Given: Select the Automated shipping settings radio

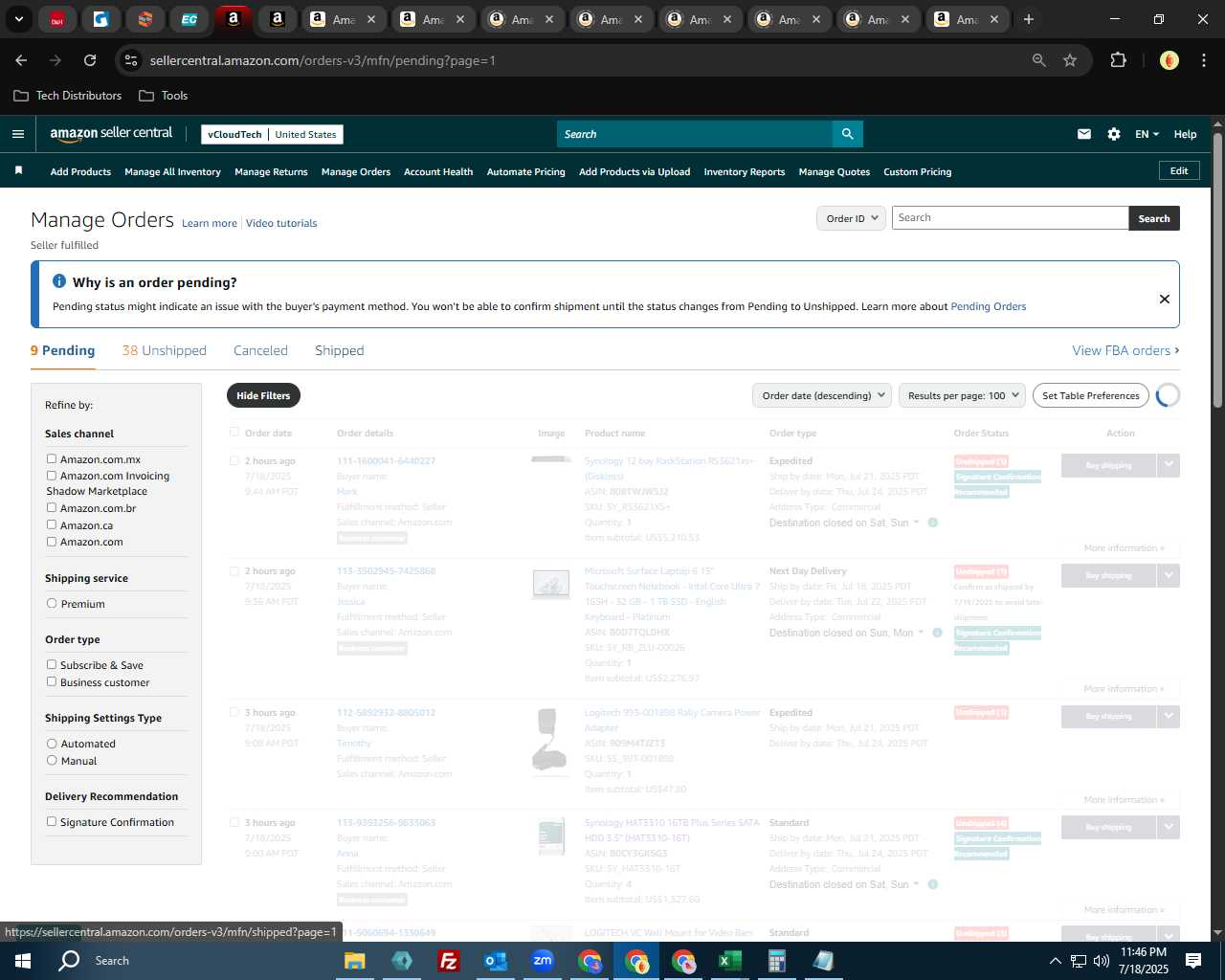Looking at the screenshot, I should pos(52,744).
